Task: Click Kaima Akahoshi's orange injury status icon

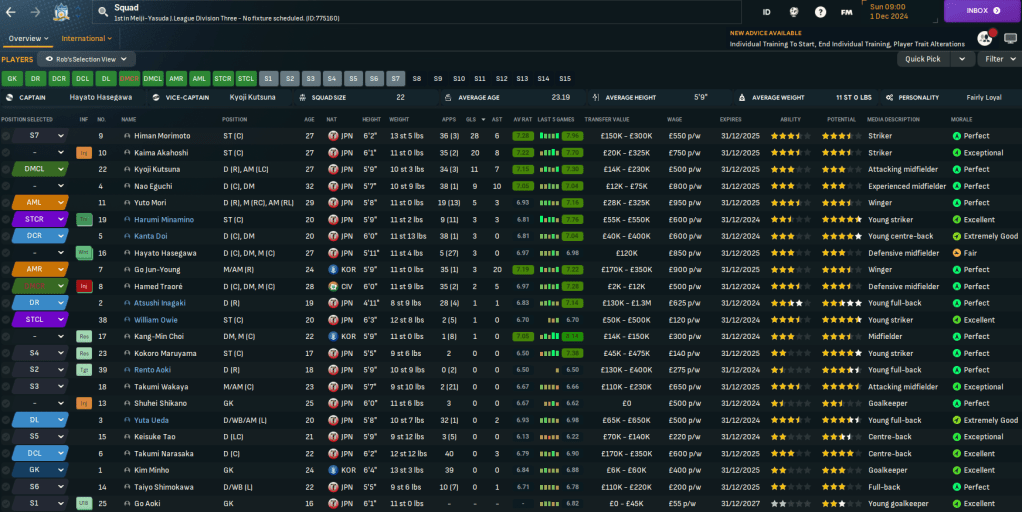Action: pos(84,153)
